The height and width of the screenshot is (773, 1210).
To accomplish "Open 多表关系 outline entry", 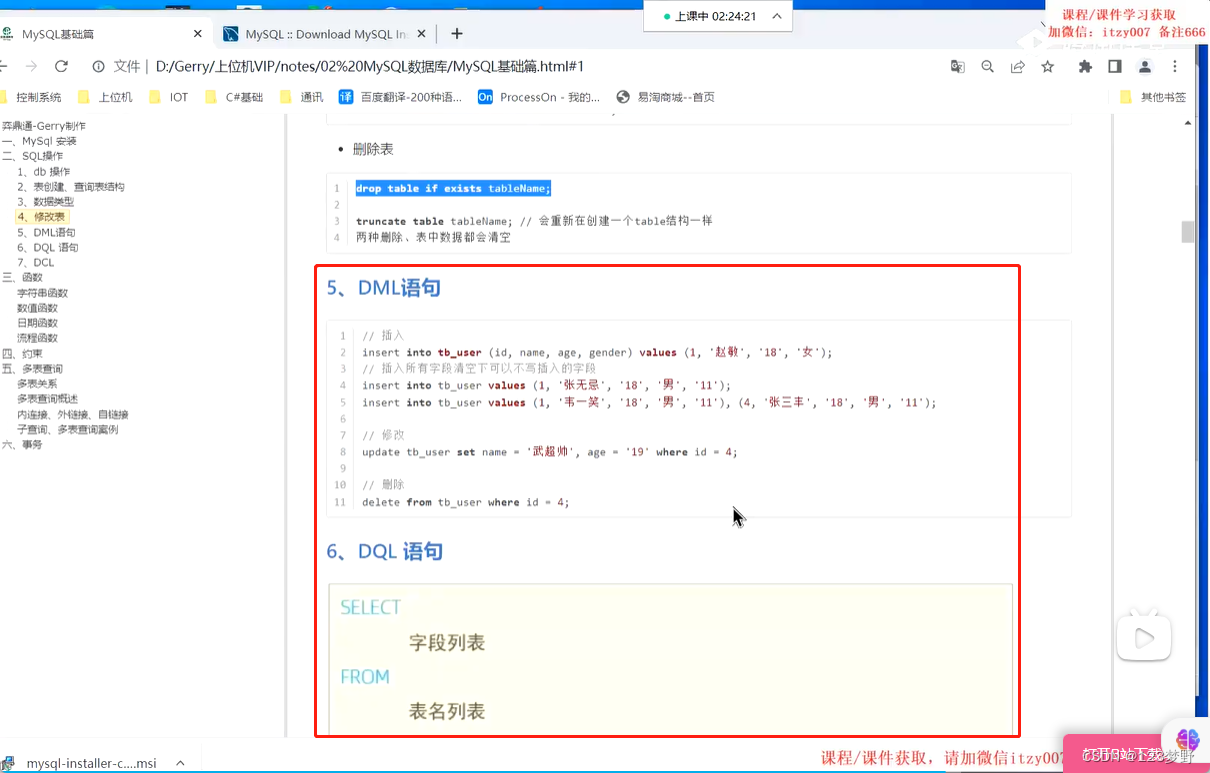I will (37, 384).
